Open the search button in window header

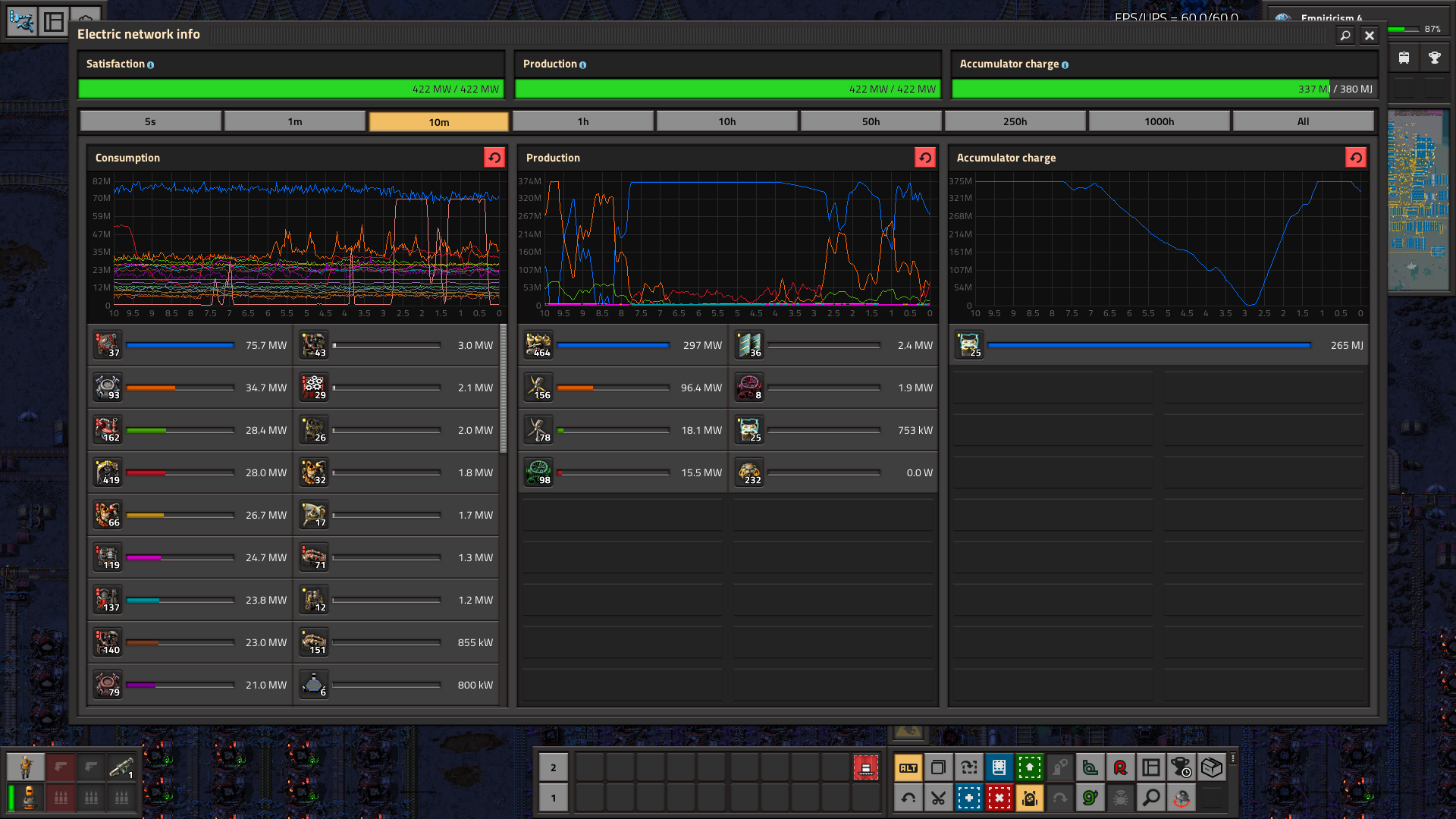(1345, 35)
